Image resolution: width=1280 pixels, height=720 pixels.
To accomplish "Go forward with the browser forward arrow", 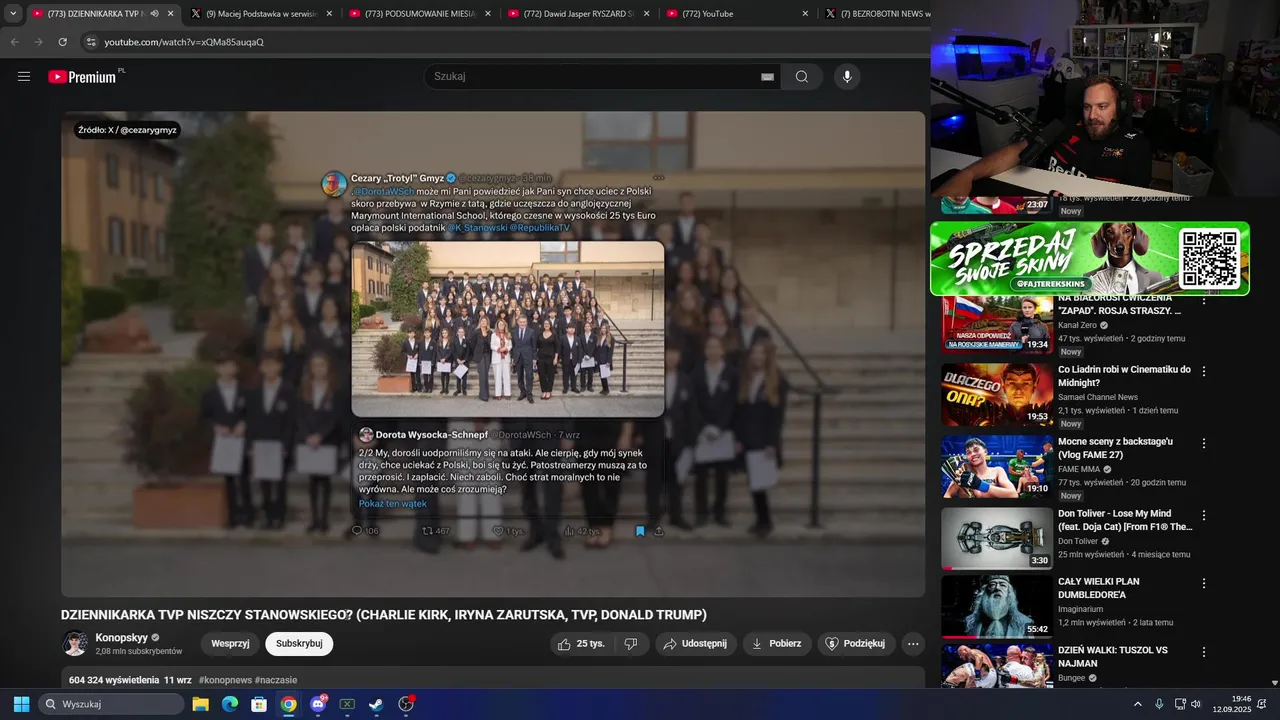I will tap(39, 42).
